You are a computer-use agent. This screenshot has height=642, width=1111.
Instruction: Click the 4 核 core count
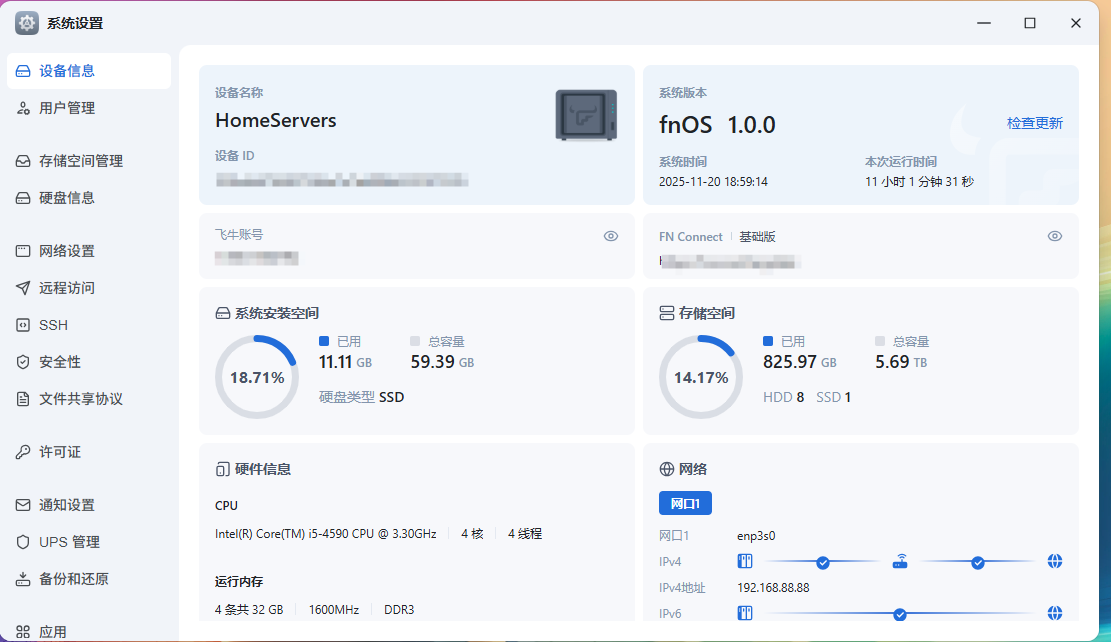[x=473, y=534]
